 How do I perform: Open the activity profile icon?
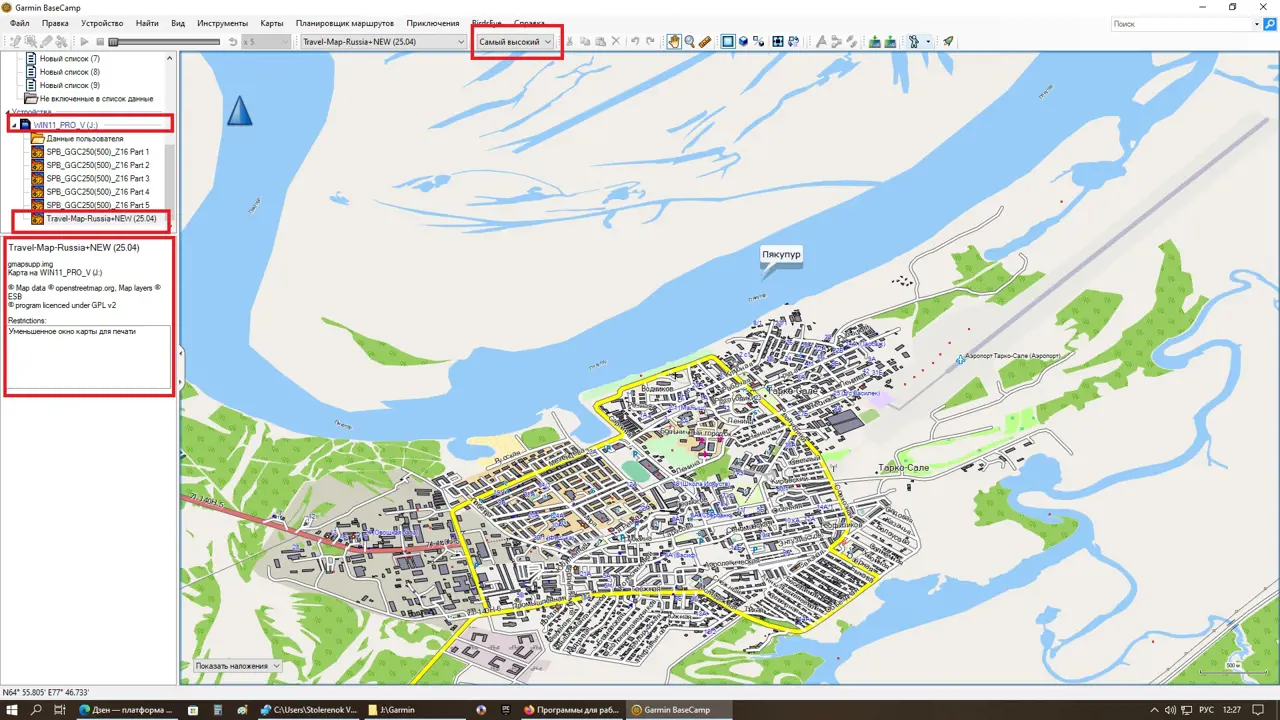[x=914, y=42]
